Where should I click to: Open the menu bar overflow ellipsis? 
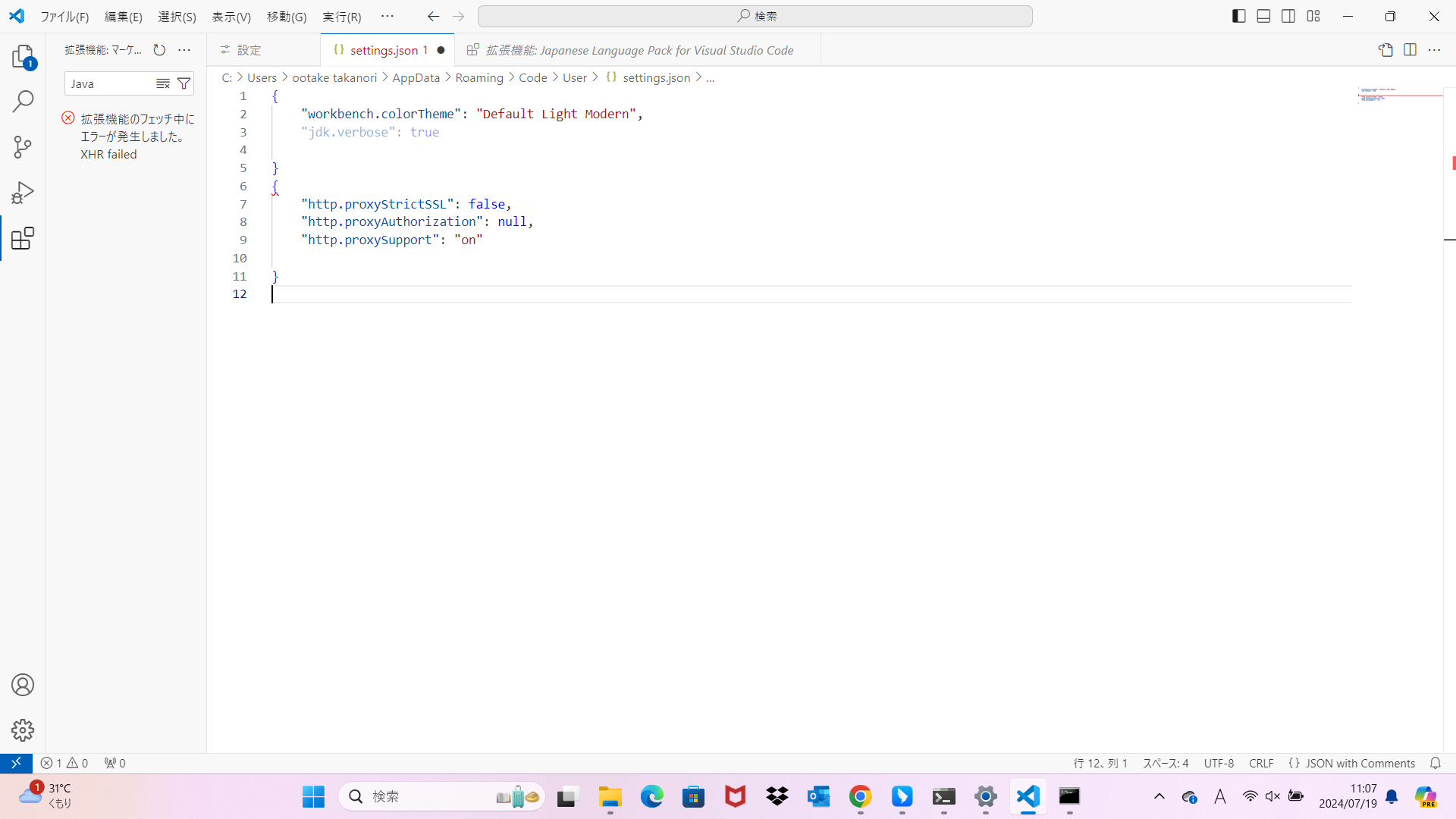tap(388, 16)
